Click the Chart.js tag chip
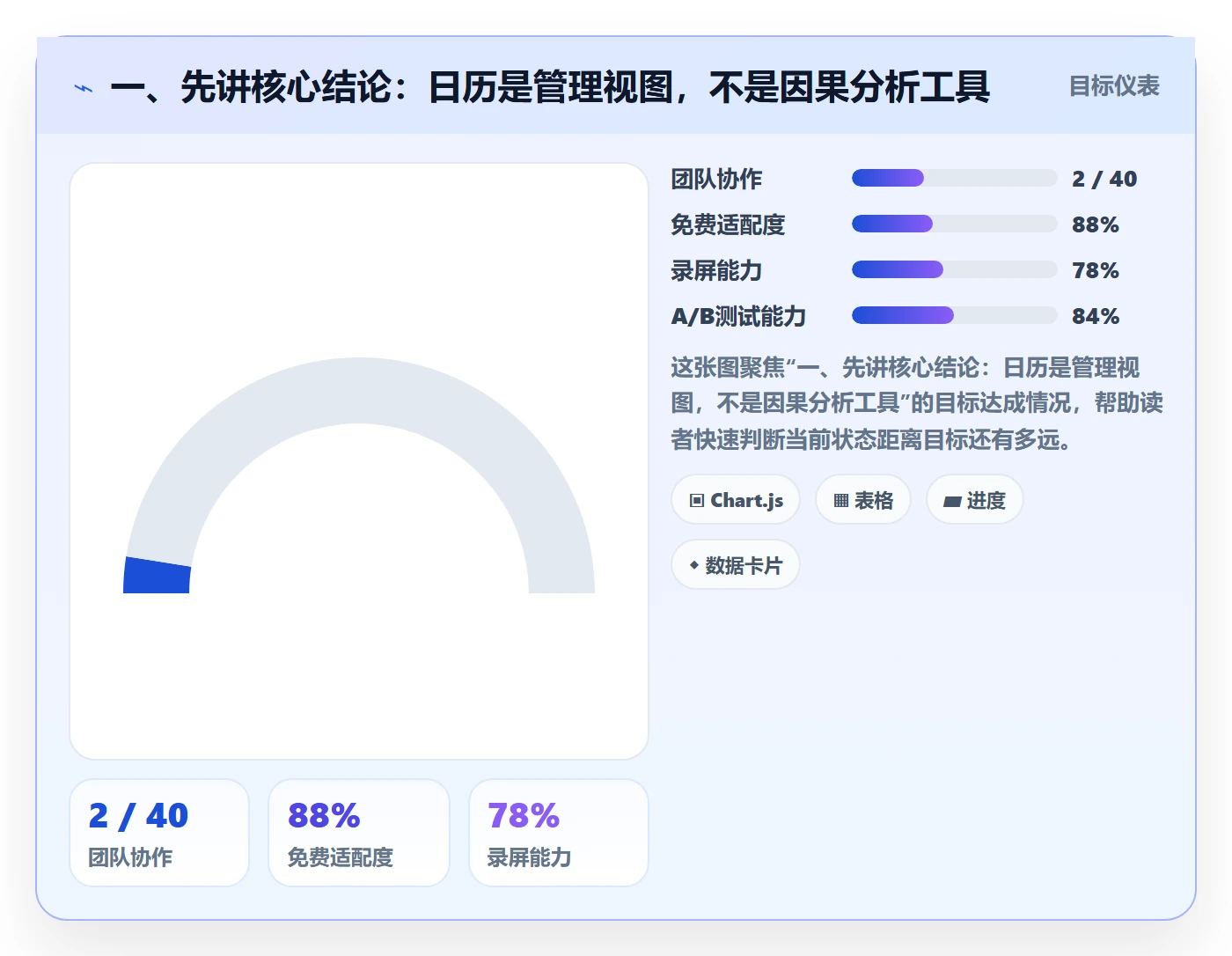This screenshot has width=1232, height=956. pyautogui.click(x=736, y=500)
